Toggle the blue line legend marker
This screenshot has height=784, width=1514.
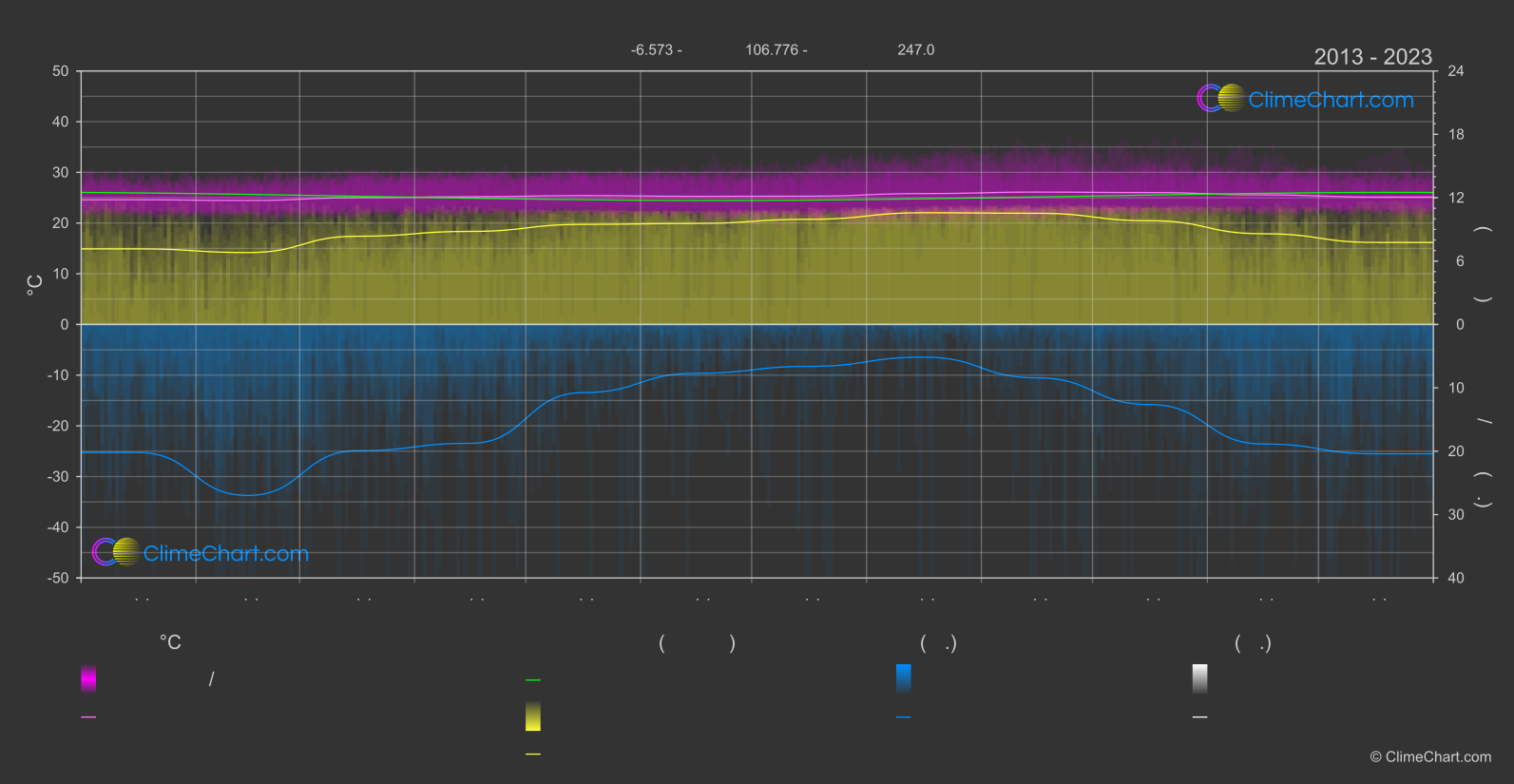(904, 717)
